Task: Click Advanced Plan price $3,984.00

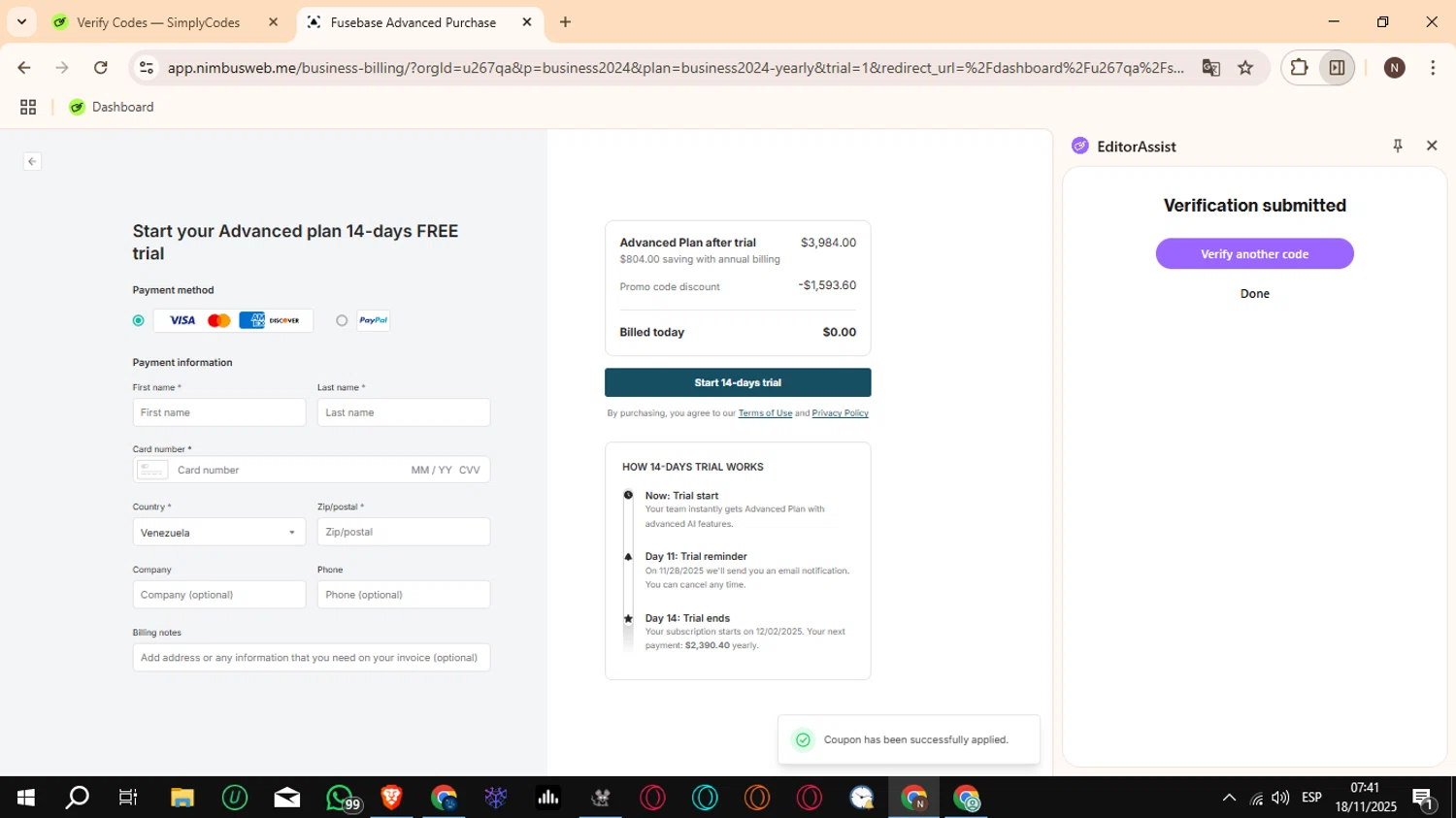Action: coord(828,243)
